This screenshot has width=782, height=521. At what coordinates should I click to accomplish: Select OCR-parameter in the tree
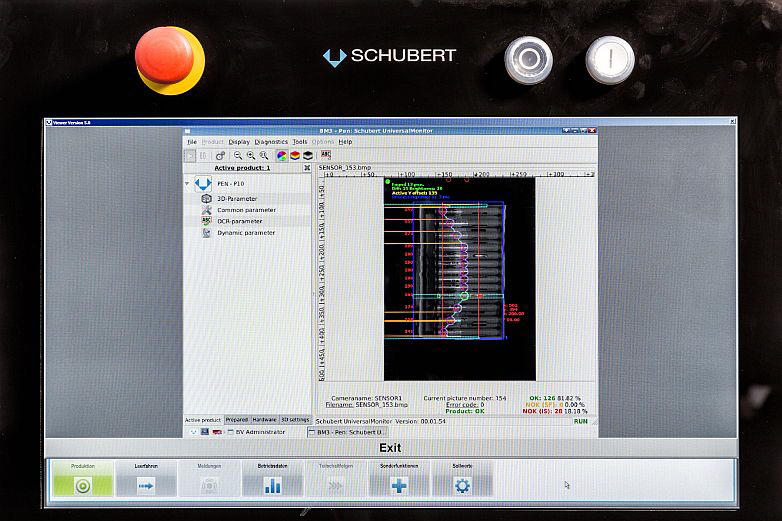tap(239, 221)
